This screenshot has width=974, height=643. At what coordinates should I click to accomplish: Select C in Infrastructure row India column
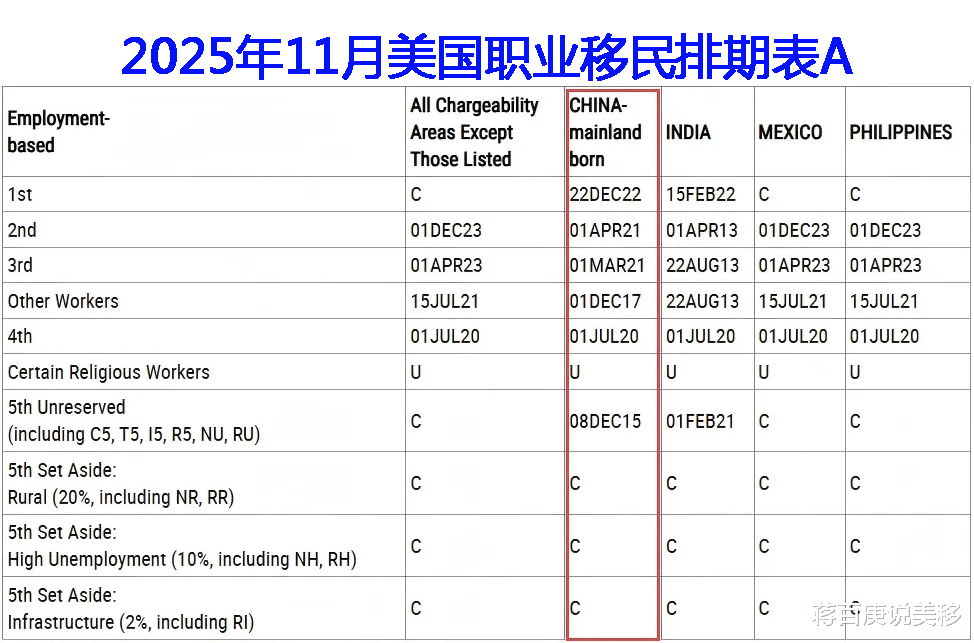point(671,608)
